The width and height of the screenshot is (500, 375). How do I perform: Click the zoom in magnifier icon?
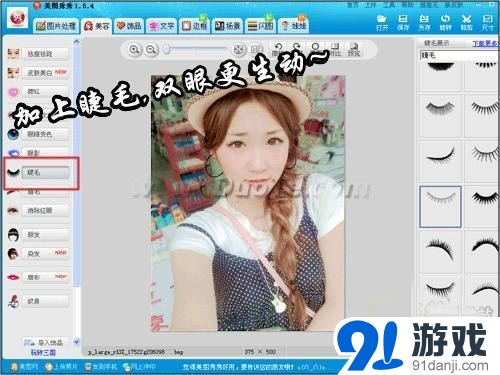(x=134, y=50)
